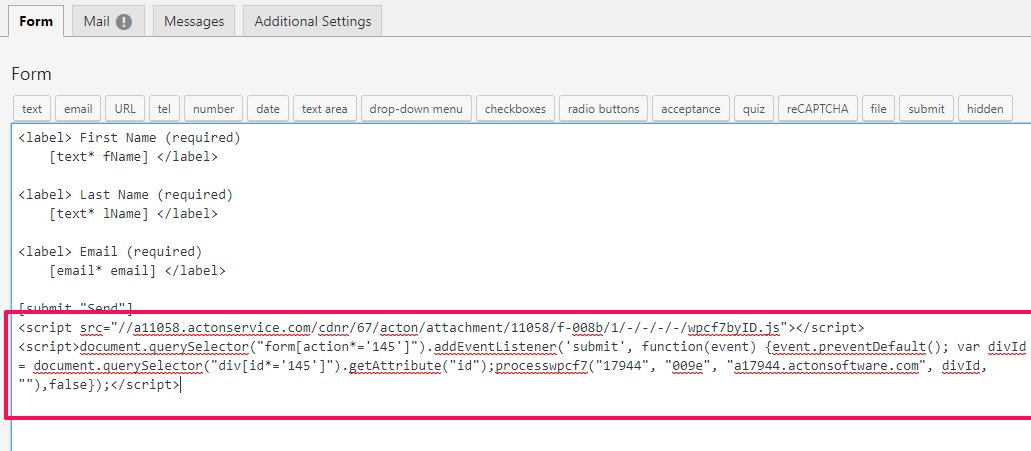
Task: Click the 'a17944.actonsoftware.com' text in script
Action: click(x=829, y=366)
